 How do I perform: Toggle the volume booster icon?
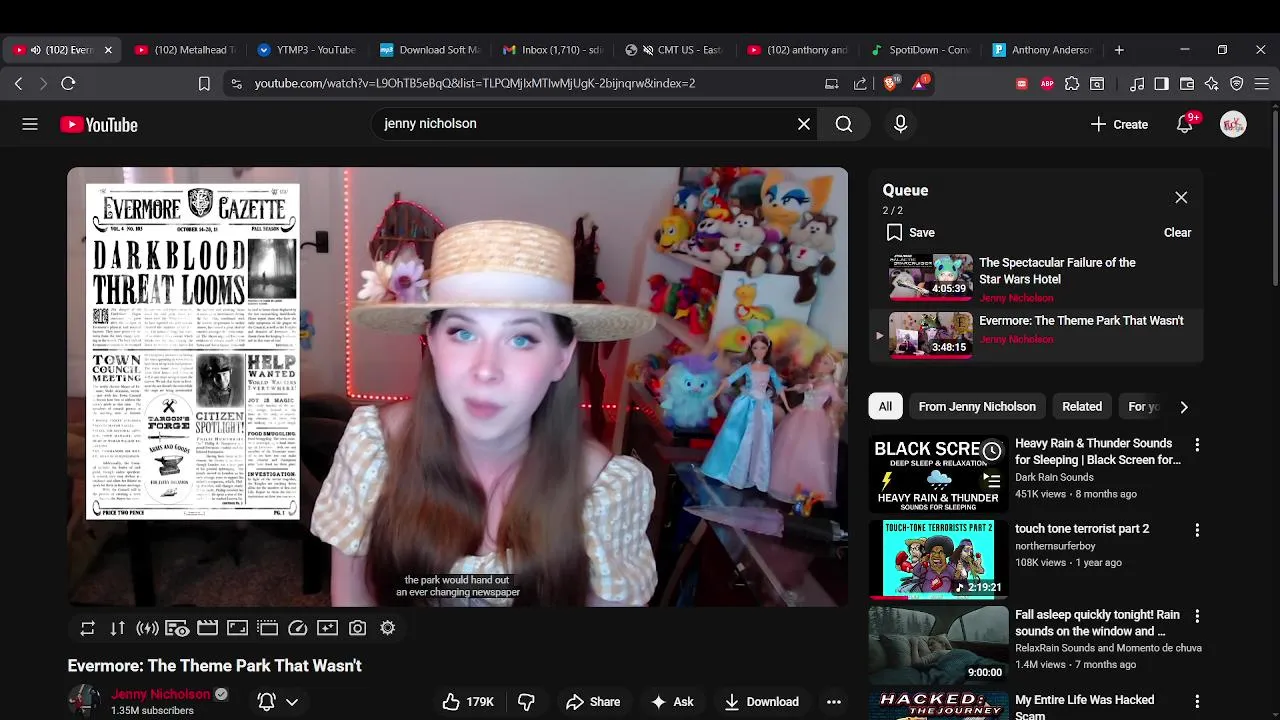tap(148, 628)
